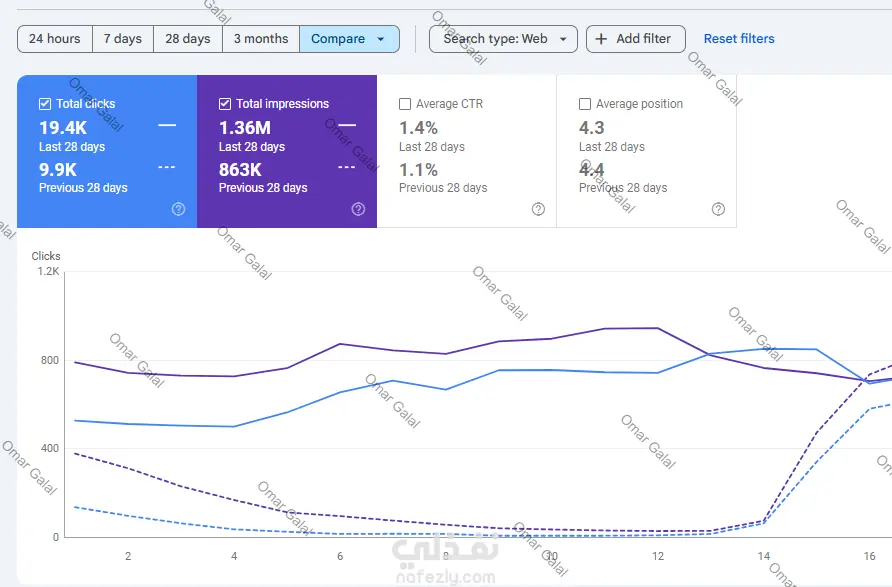Enable the Average CTR checkbox
This screenshot has width=892, height=587.
[x=405, y=104]
